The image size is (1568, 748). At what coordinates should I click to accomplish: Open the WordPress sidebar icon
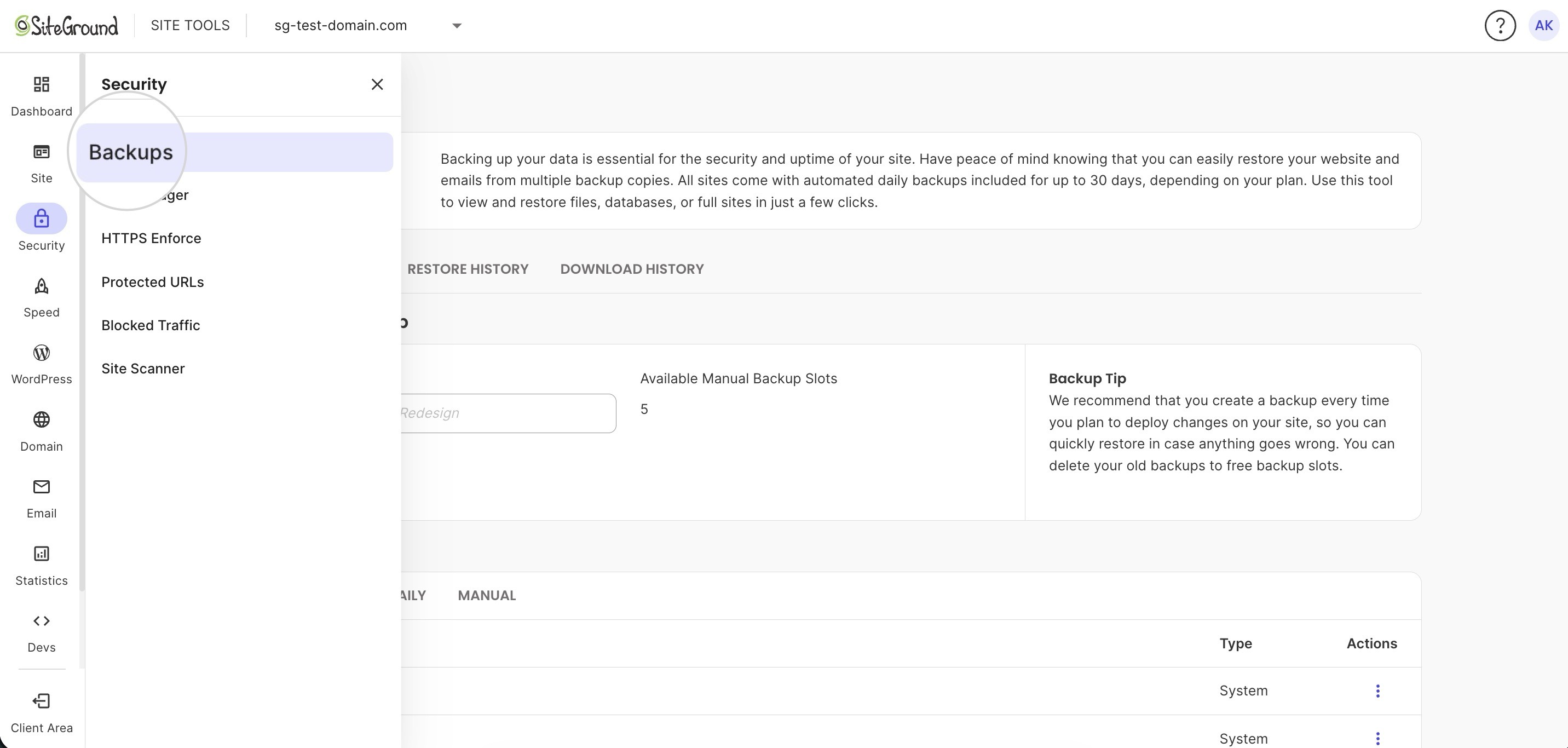(x=42, y=353)
